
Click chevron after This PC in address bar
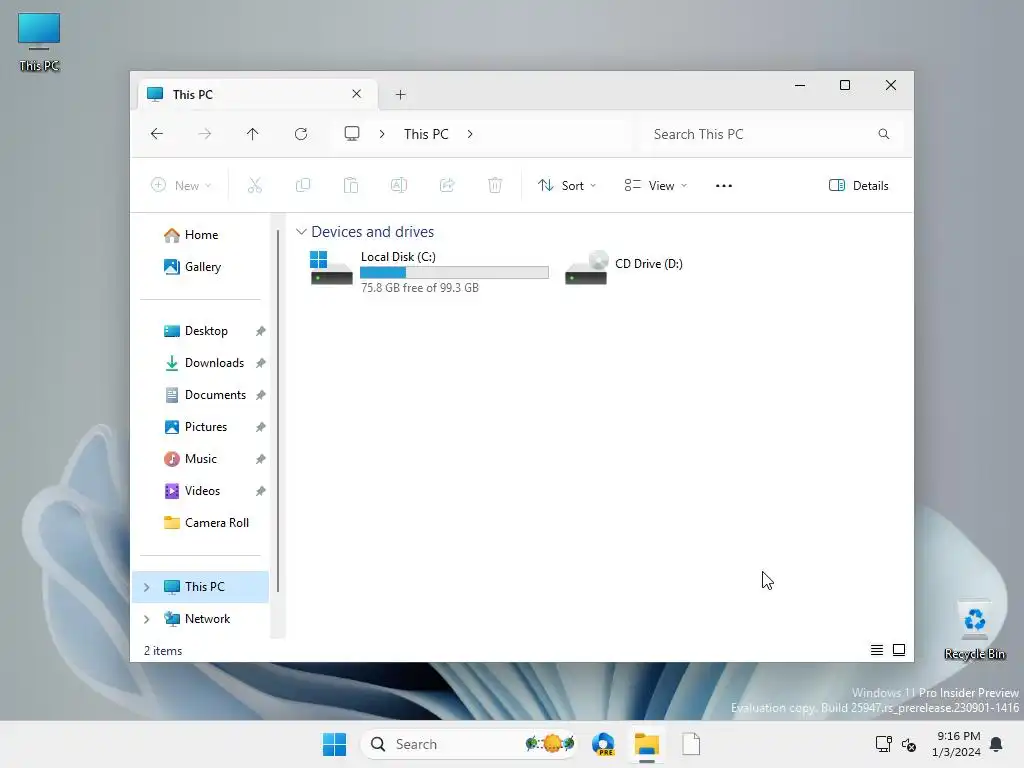[x=470, y=134]
